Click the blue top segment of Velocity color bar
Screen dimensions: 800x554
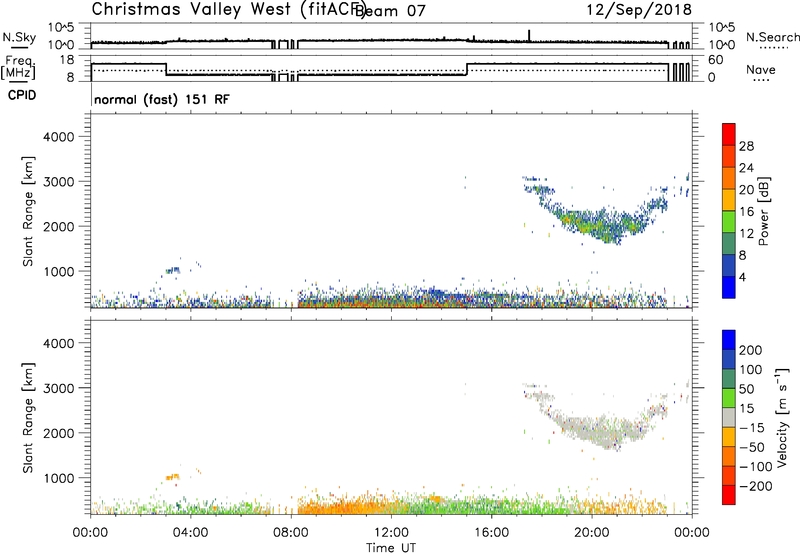click(729, 340)
